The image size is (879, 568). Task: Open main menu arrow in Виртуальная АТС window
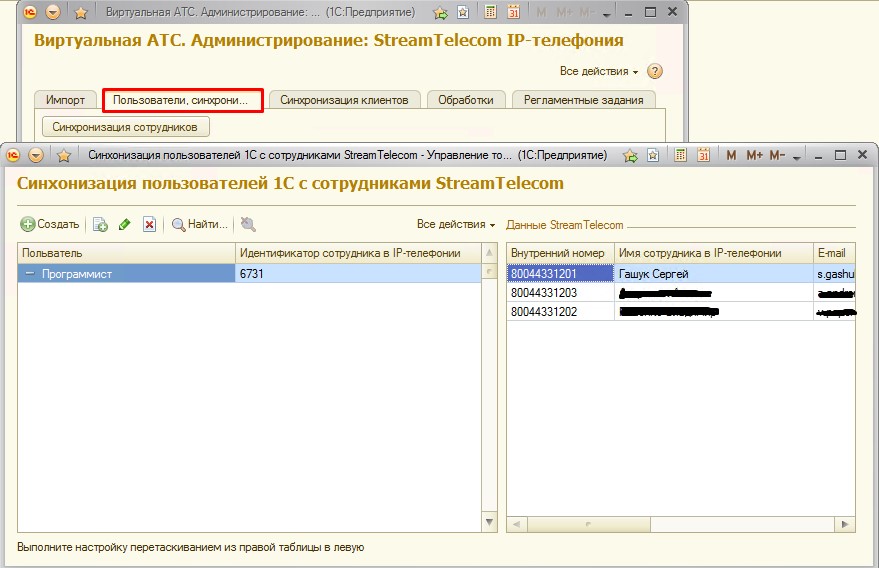coord(53,12)
